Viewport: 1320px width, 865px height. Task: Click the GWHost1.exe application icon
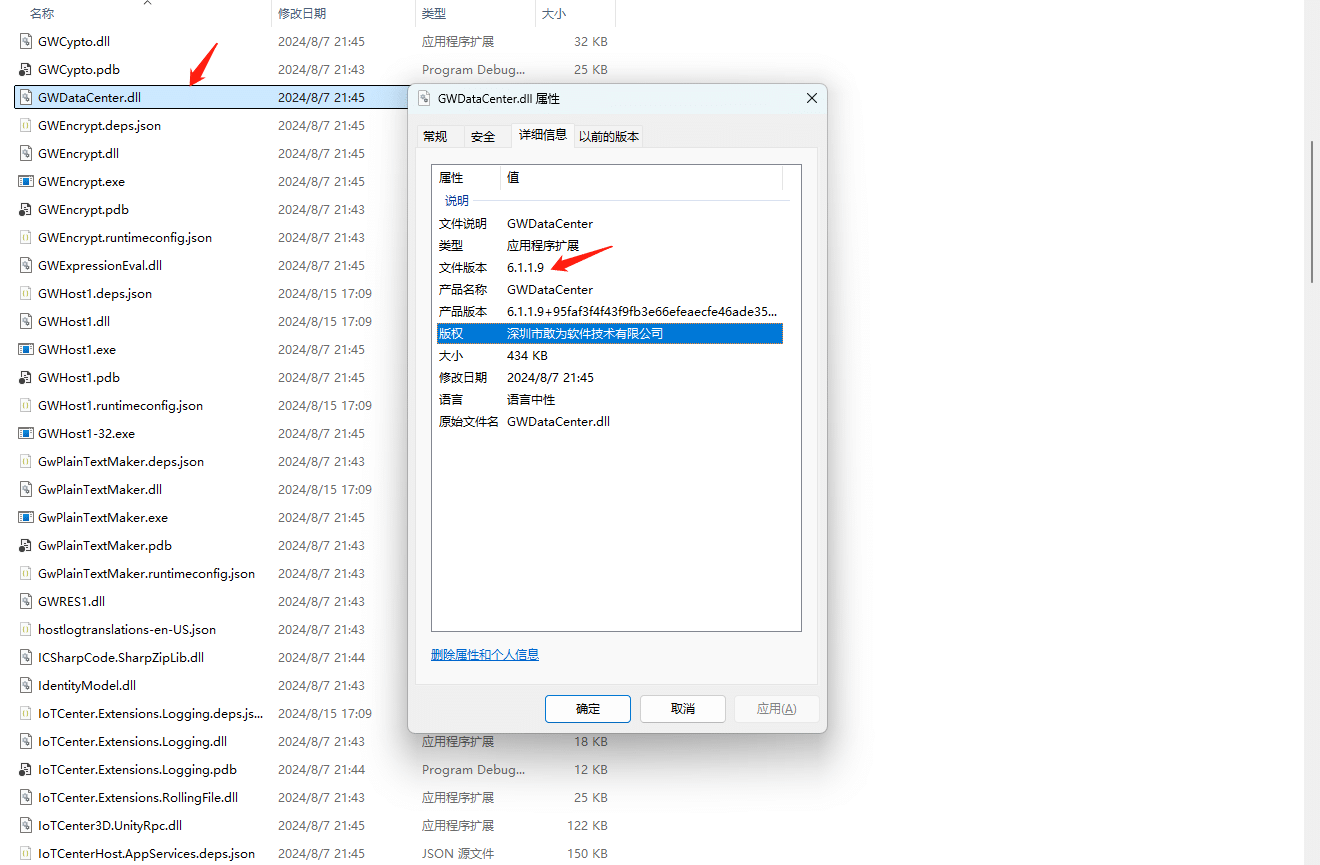pyautogui.click(x=26, y=350)
